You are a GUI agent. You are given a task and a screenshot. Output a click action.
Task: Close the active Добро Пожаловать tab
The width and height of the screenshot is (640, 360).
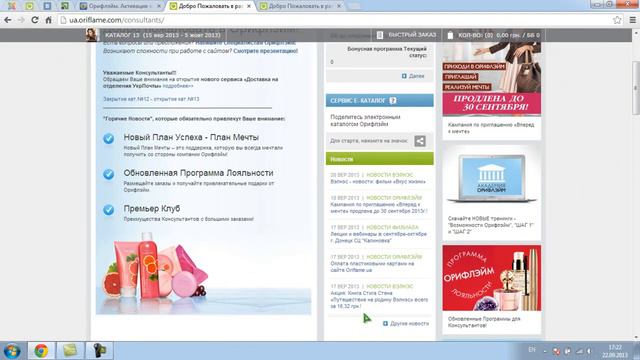pyautogui.click(x=249, y=6)
